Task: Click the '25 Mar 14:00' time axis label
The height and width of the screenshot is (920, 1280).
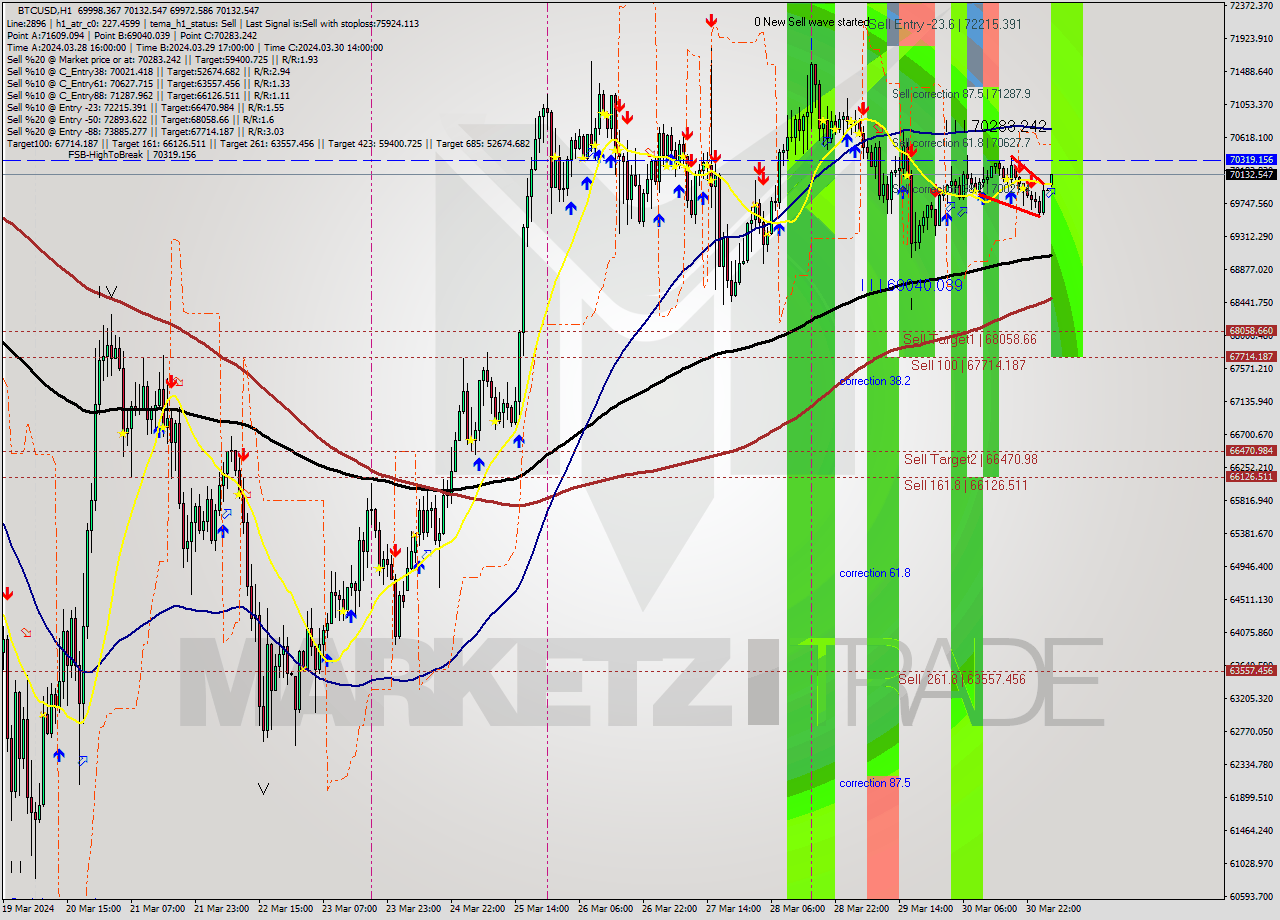Action: click(541, 909)
